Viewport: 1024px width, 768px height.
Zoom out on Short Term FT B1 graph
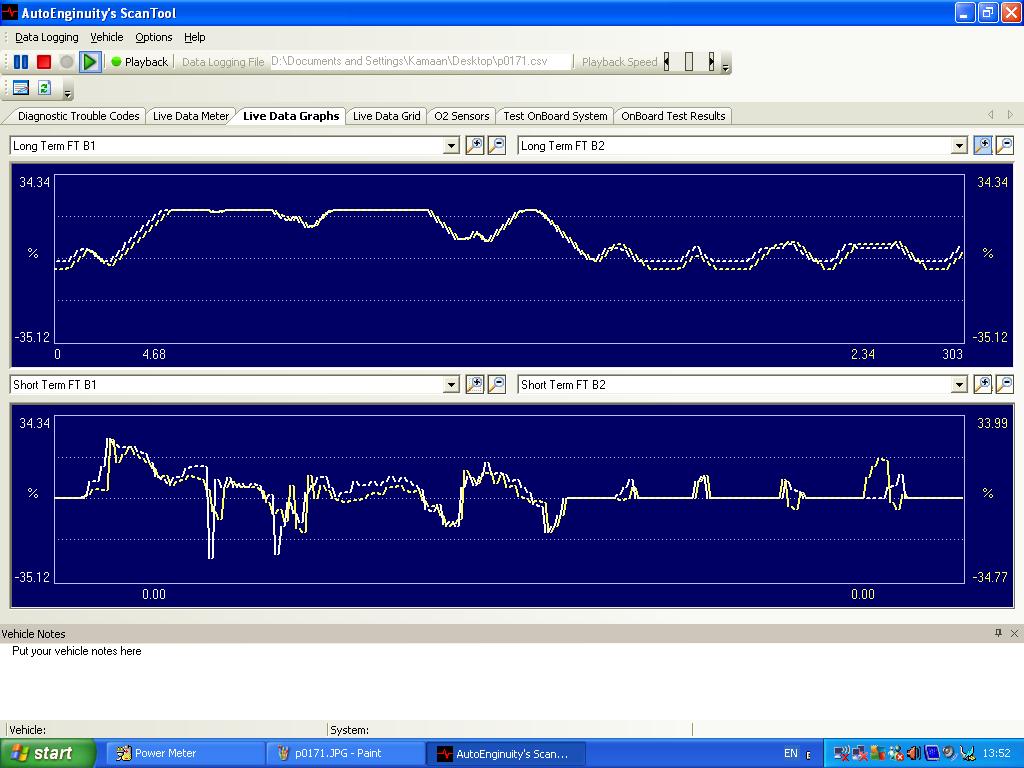tap(497, 385)
